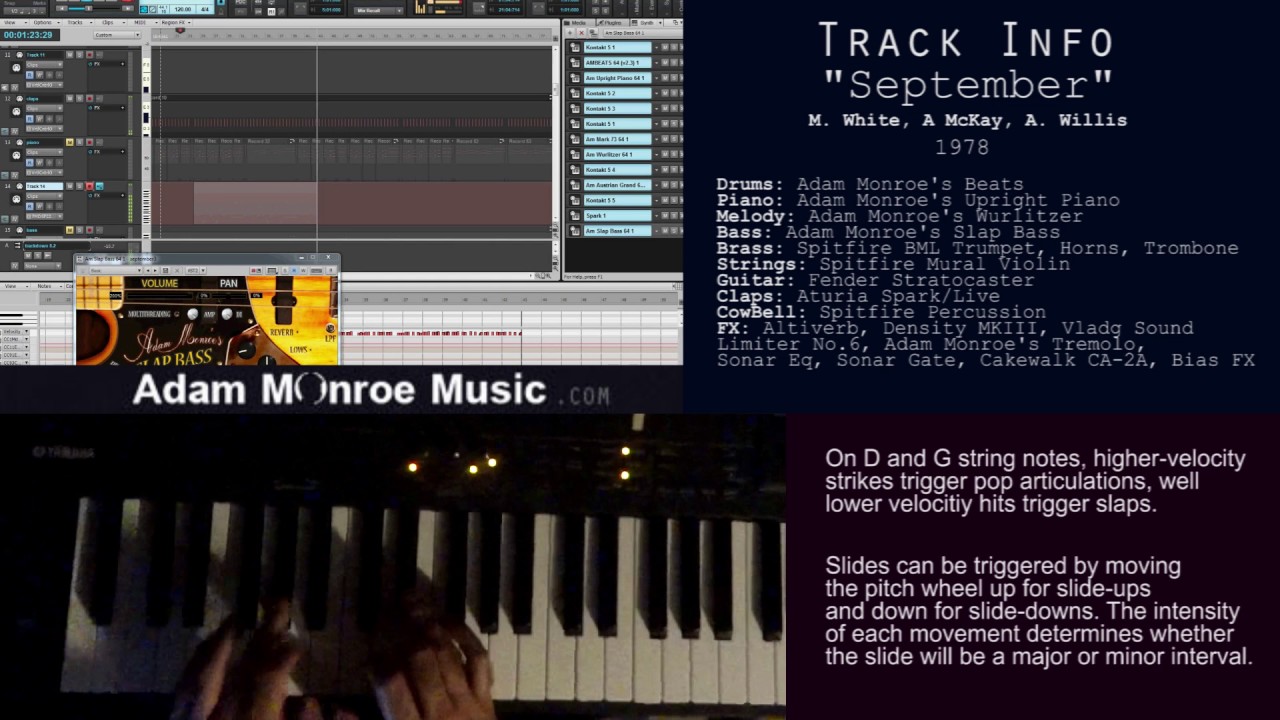
Task: Open the Am Slap Bass 64 1 synth icon
Action: [x=575, y=231]
